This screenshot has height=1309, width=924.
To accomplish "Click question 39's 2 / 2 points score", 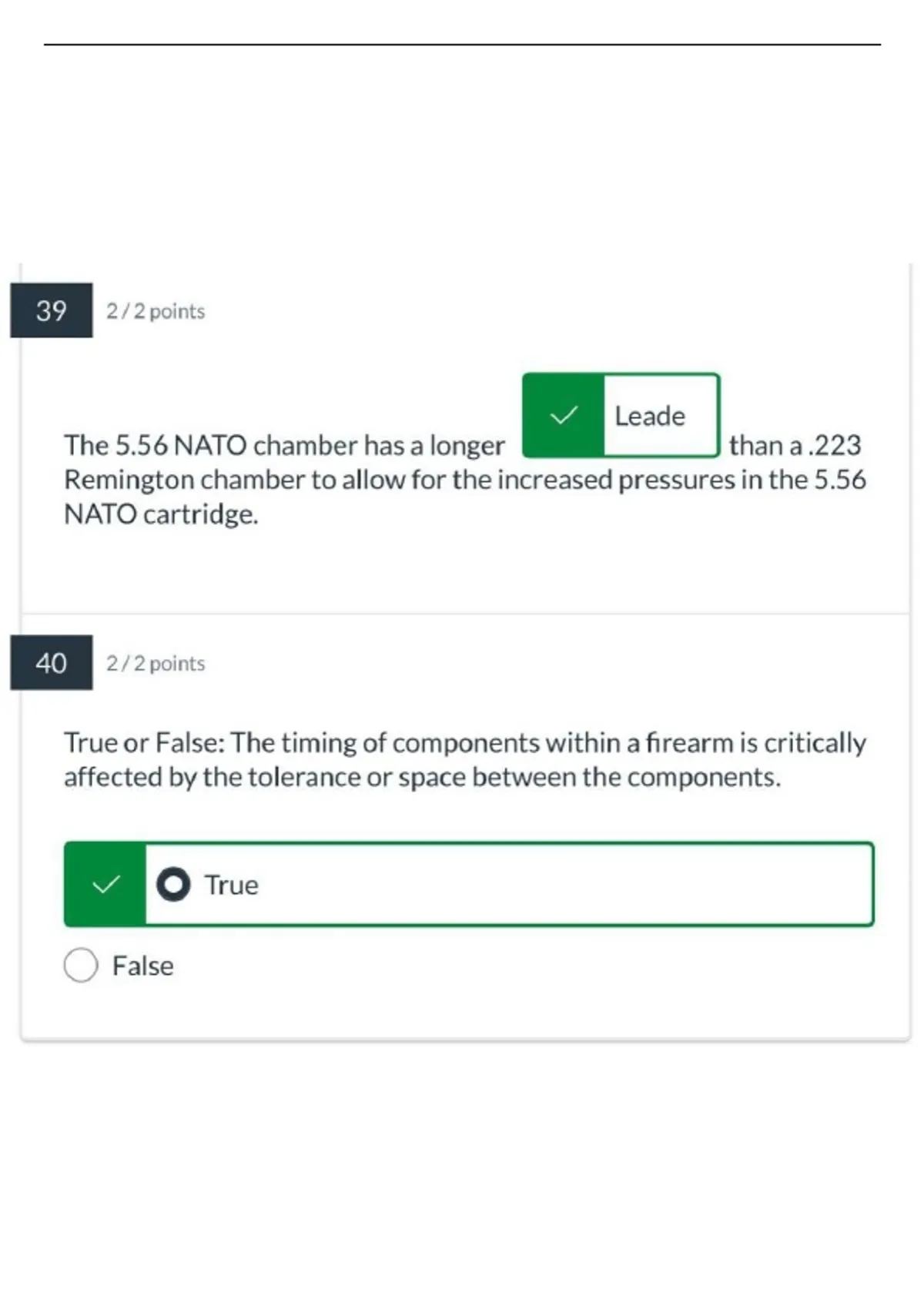I will pyautogui.click(x=156, y=311).
